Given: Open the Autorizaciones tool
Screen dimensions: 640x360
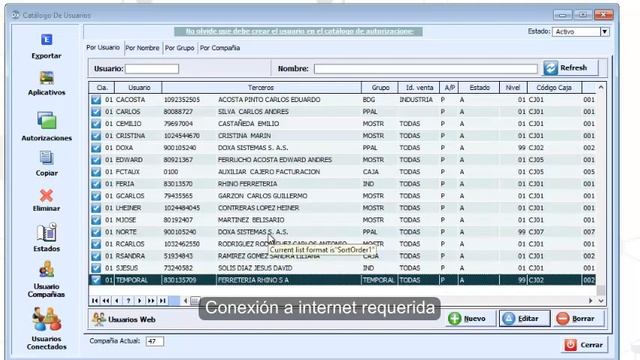Looking at the screenshot, I should tap(47, 121).
